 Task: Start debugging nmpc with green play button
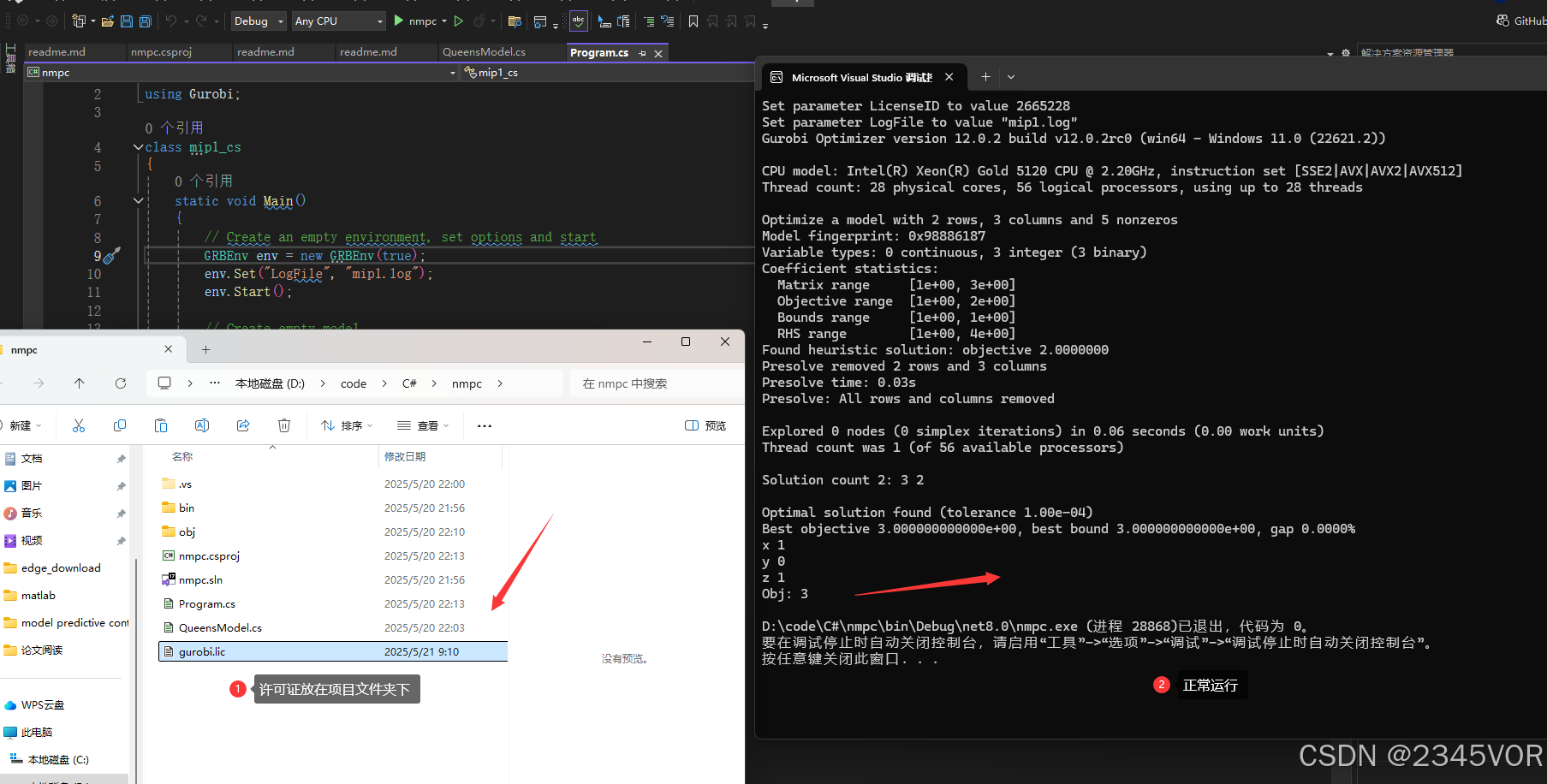399,21
